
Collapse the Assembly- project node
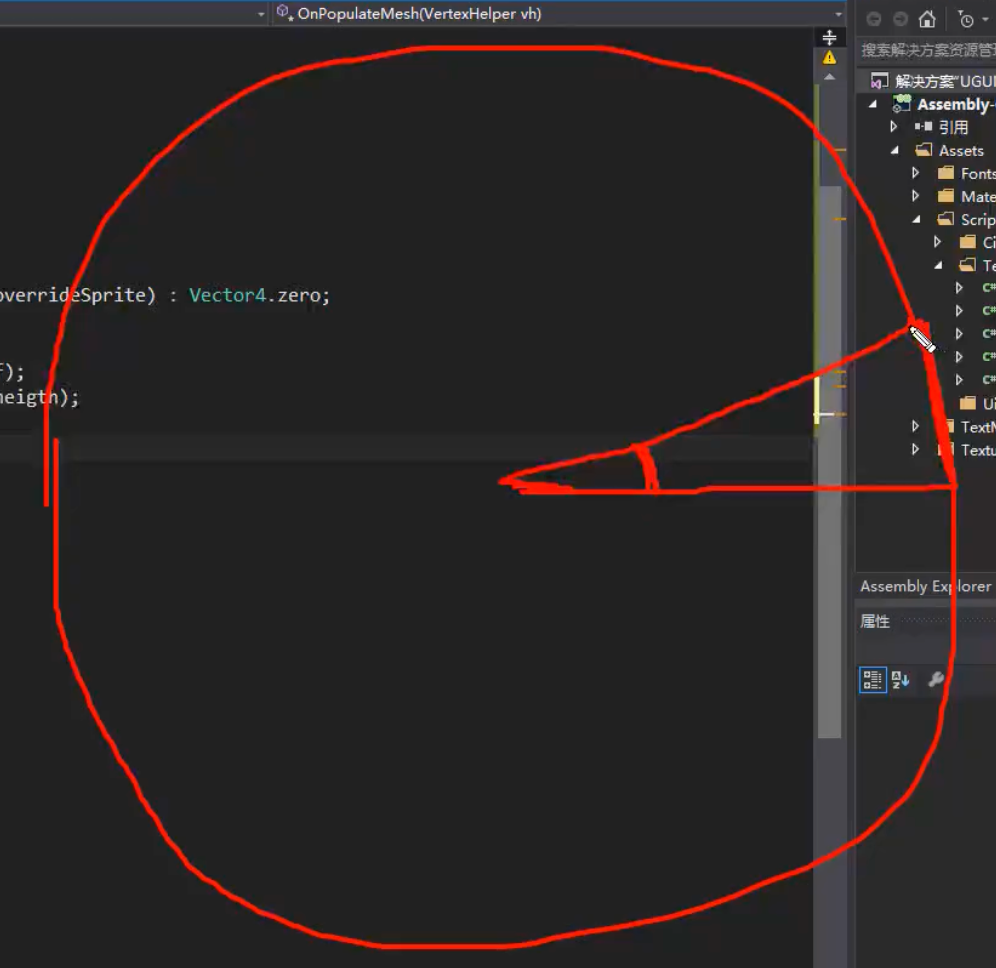tap(873, 104)
